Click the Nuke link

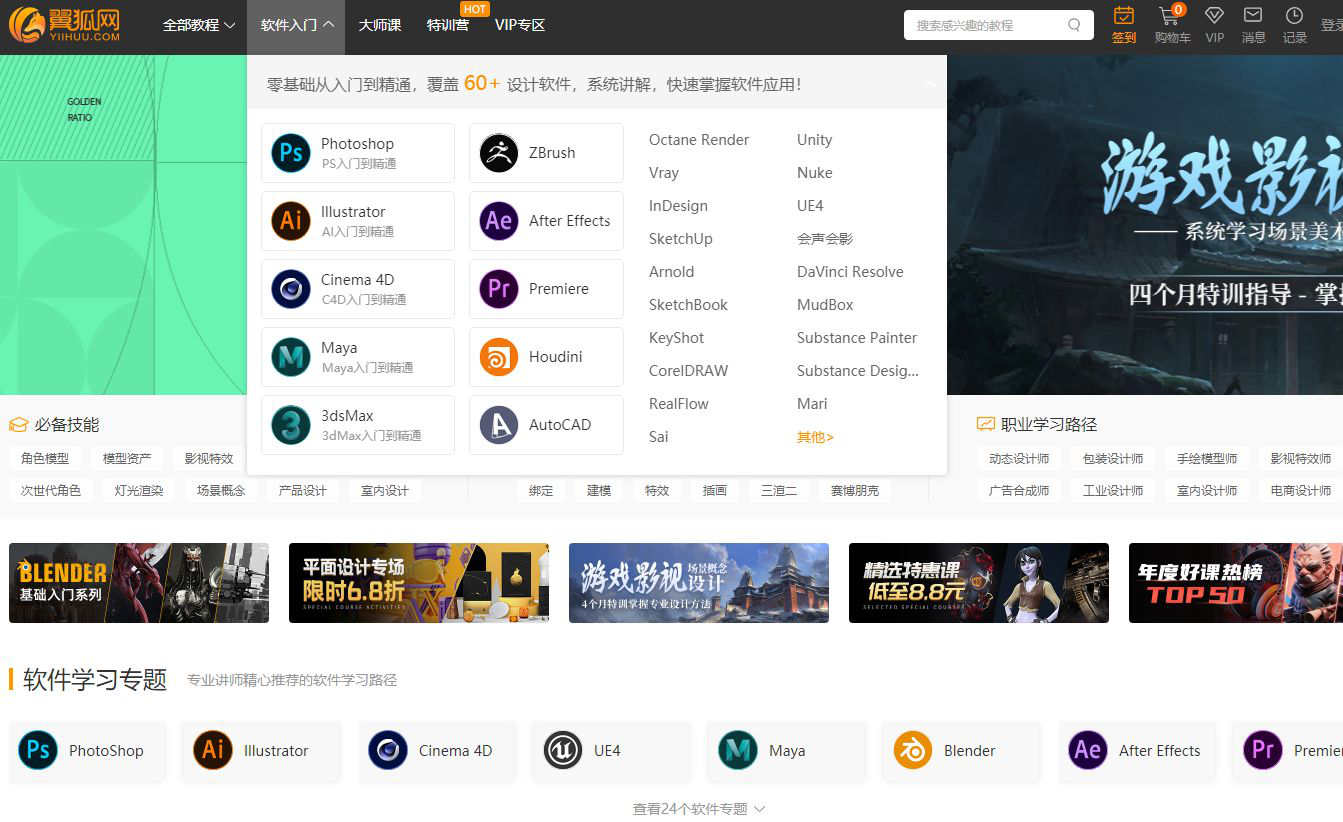pyautogui.click(x=815, y=173)
